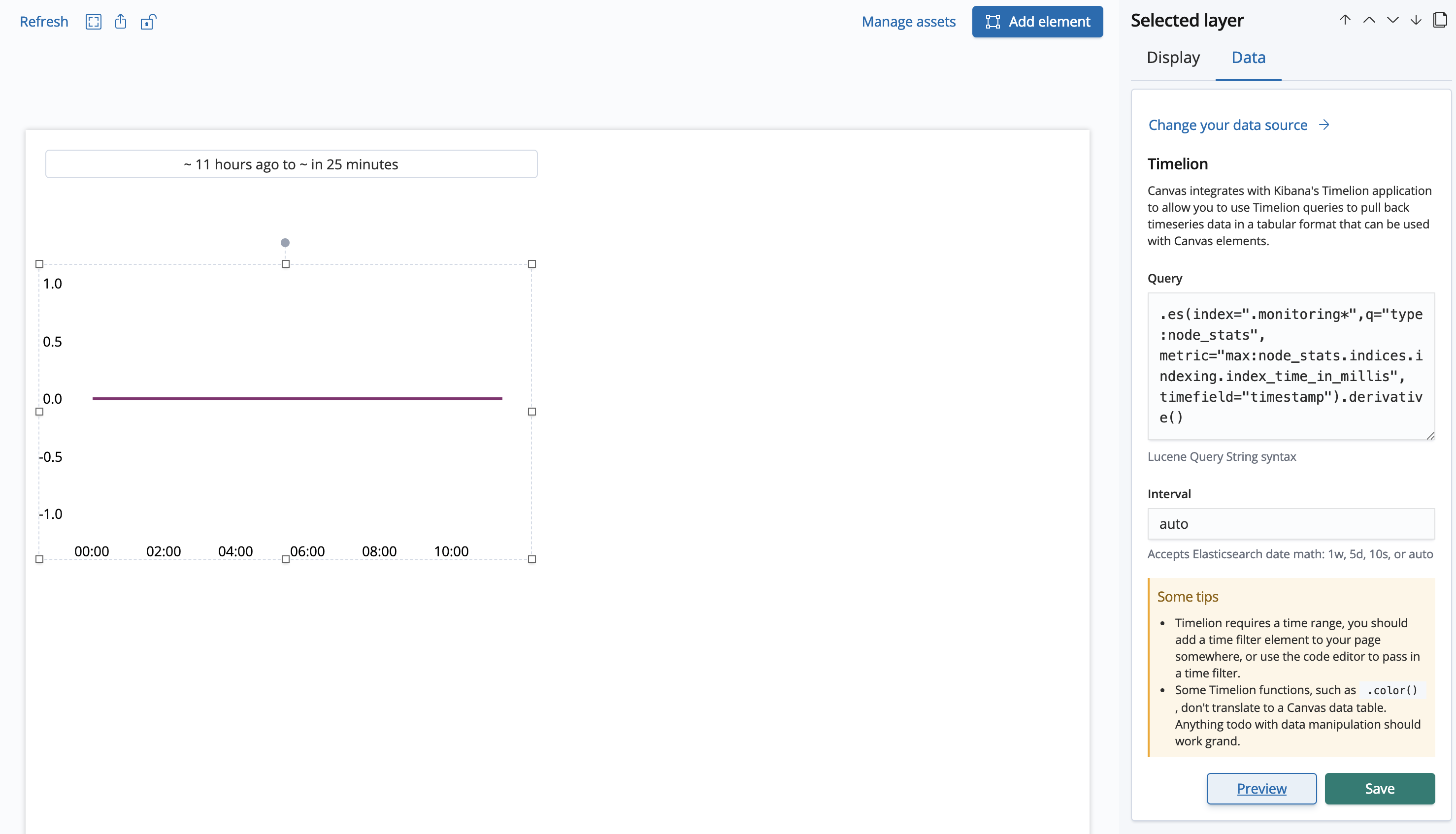Follow the Change your data source link
The height and width of the screenshot is (834, 1456).
1227,125
